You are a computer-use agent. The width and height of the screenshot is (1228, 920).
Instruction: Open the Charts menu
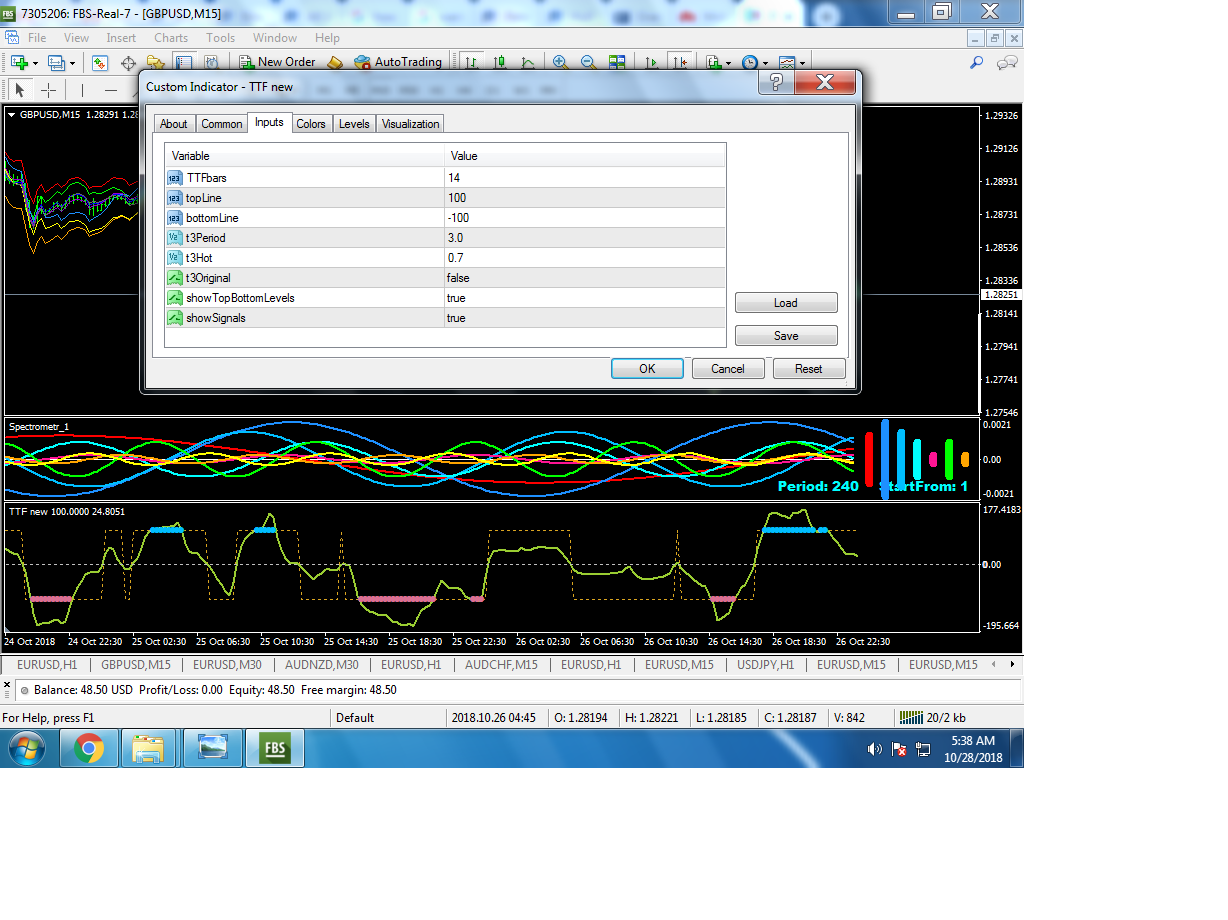click(171, 38)
